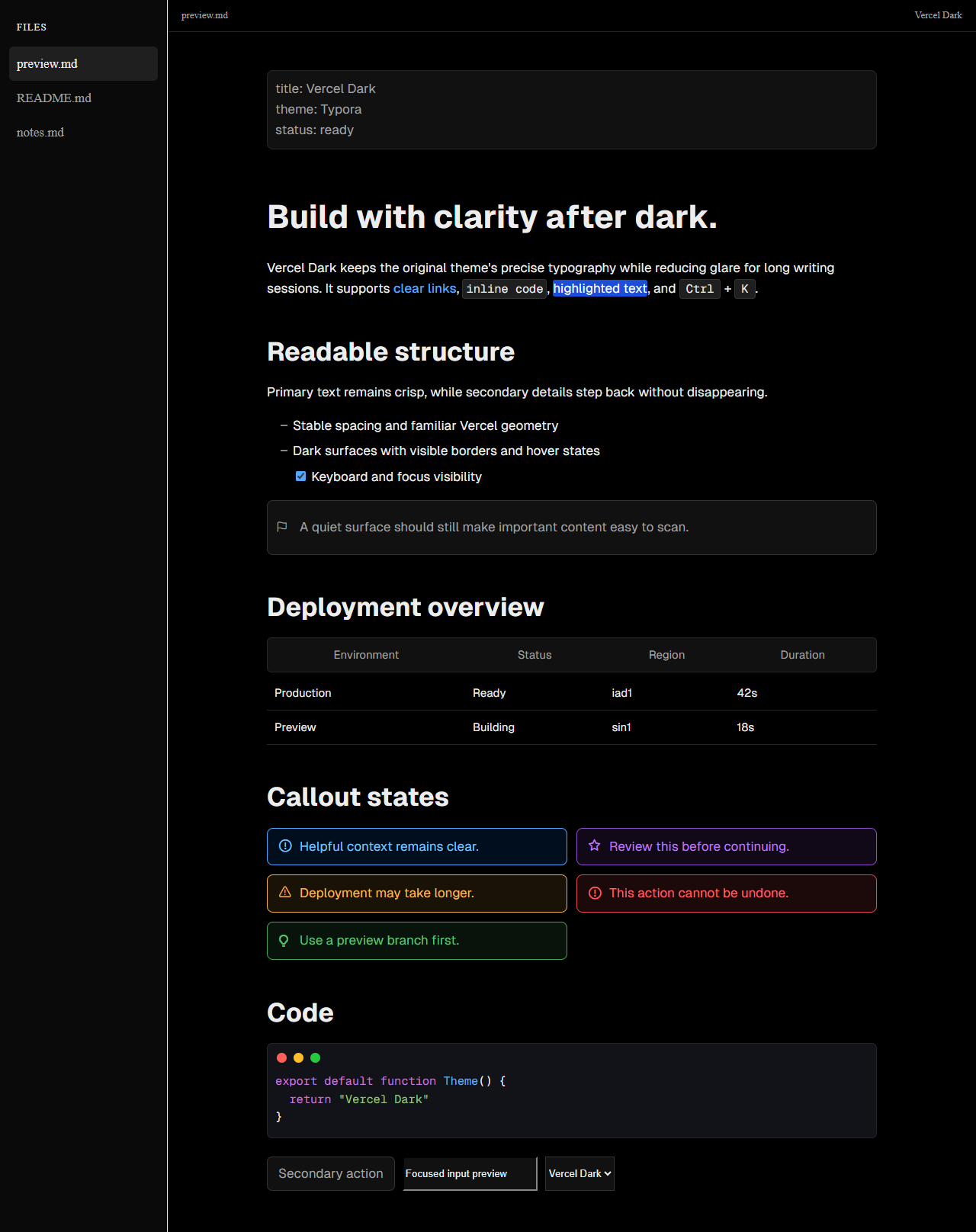Toggle the Keyboard and focus visibility checkbox
The image size is (976, 1232).
300,476
